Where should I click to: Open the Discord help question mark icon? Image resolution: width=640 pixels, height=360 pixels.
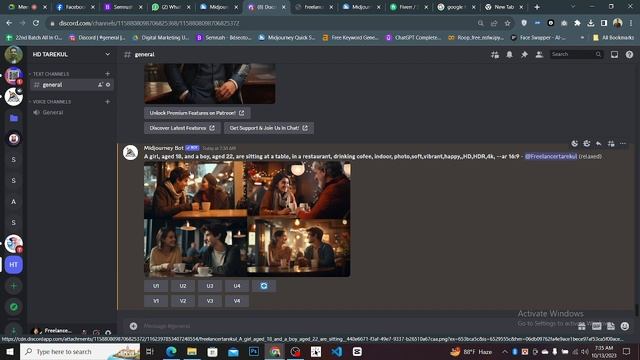(x=629, y=54)
